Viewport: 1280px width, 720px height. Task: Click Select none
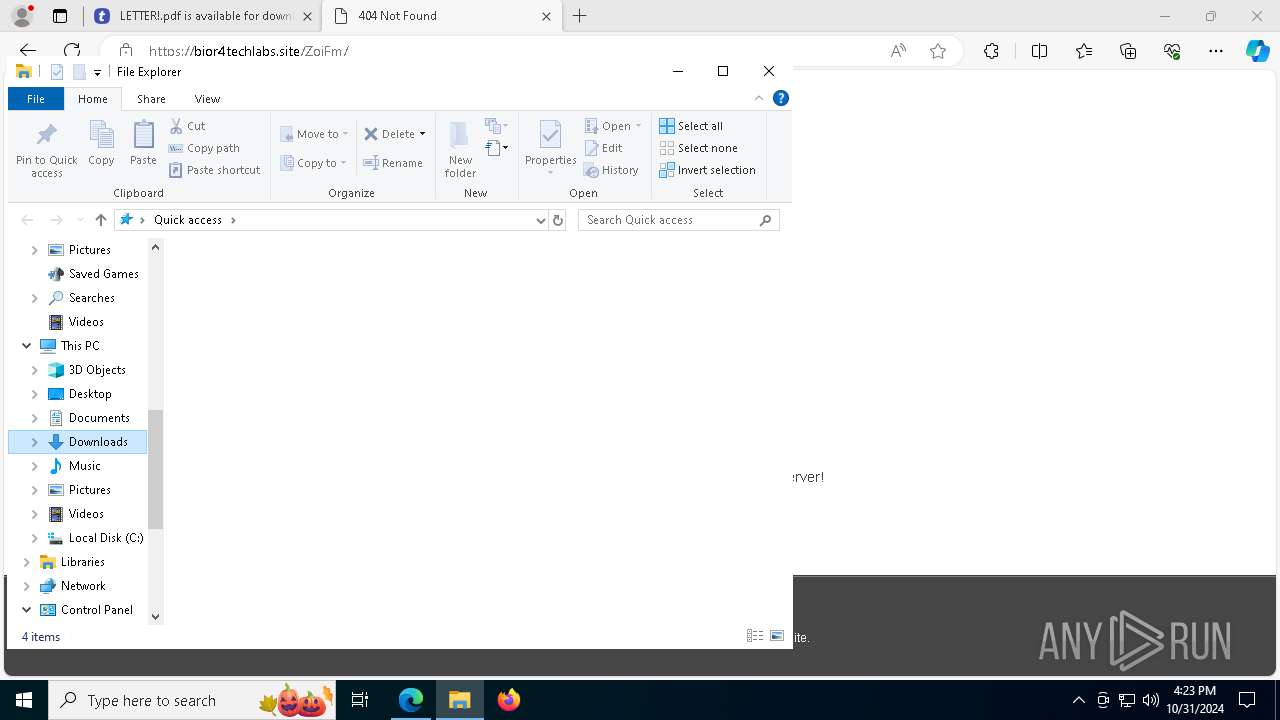[698, 148]
